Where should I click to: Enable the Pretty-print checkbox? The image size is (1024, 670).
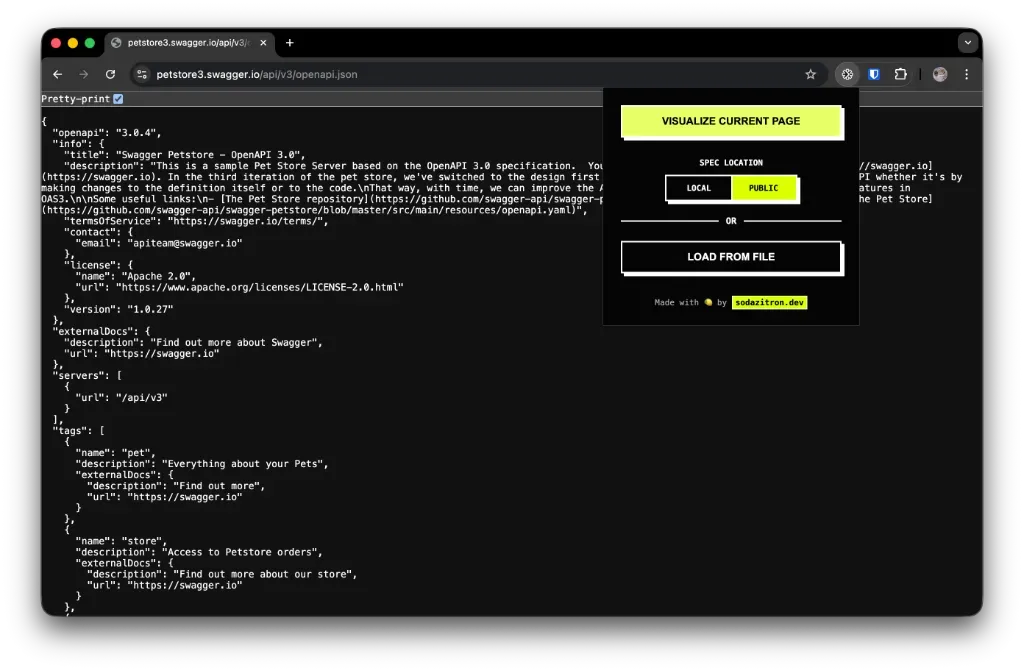click(119, 98)
